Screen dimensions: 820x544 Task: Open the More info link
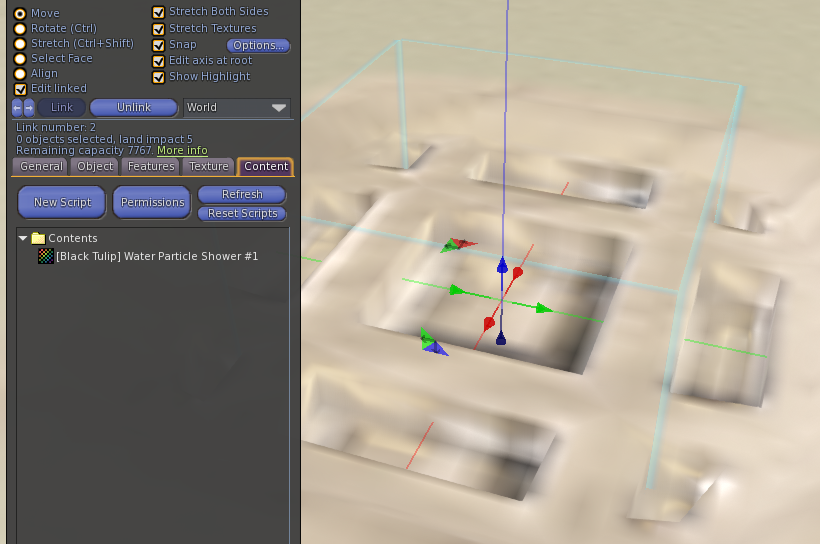182,151
